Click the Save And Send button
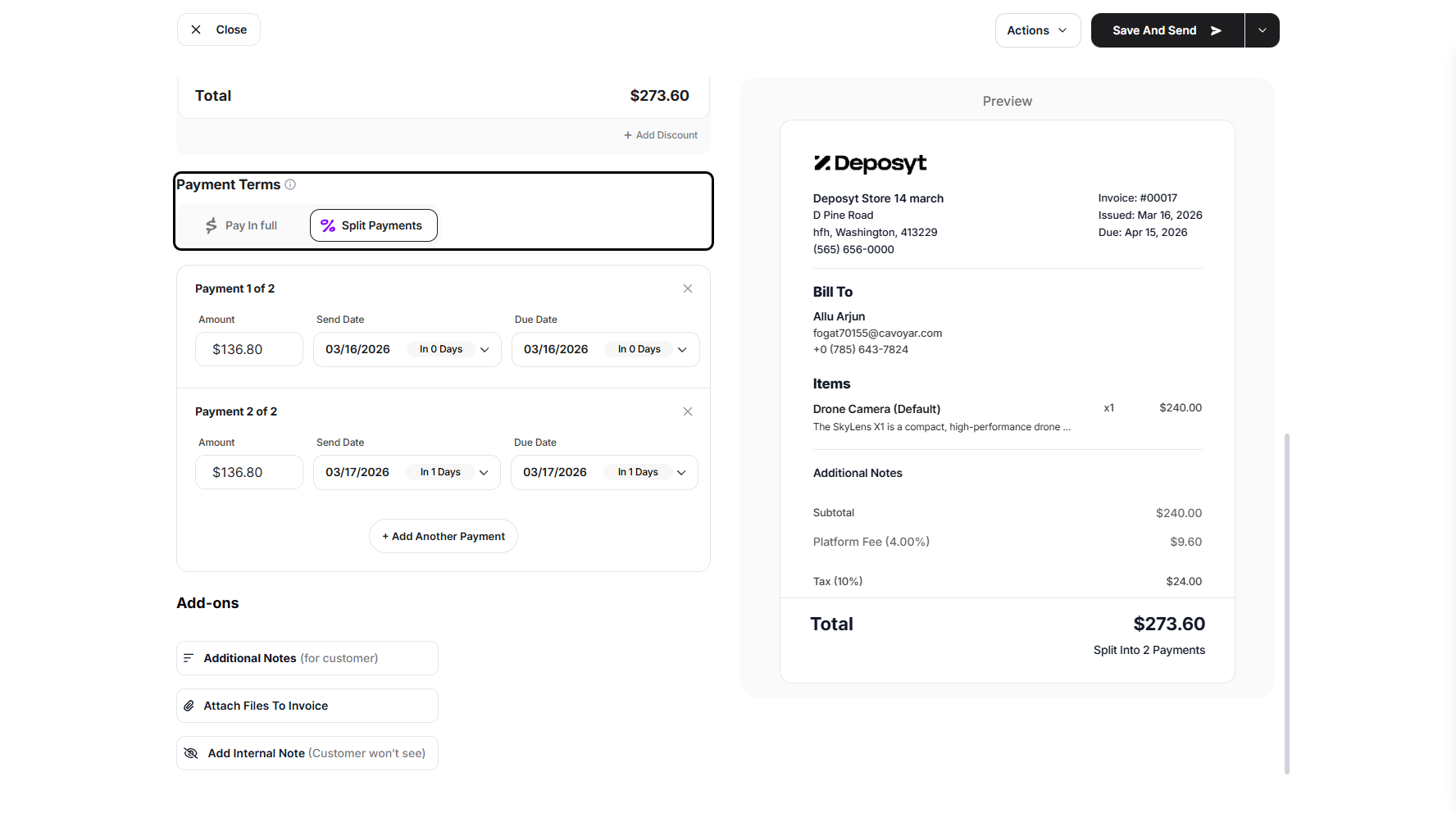 [x=1167, y=30]
